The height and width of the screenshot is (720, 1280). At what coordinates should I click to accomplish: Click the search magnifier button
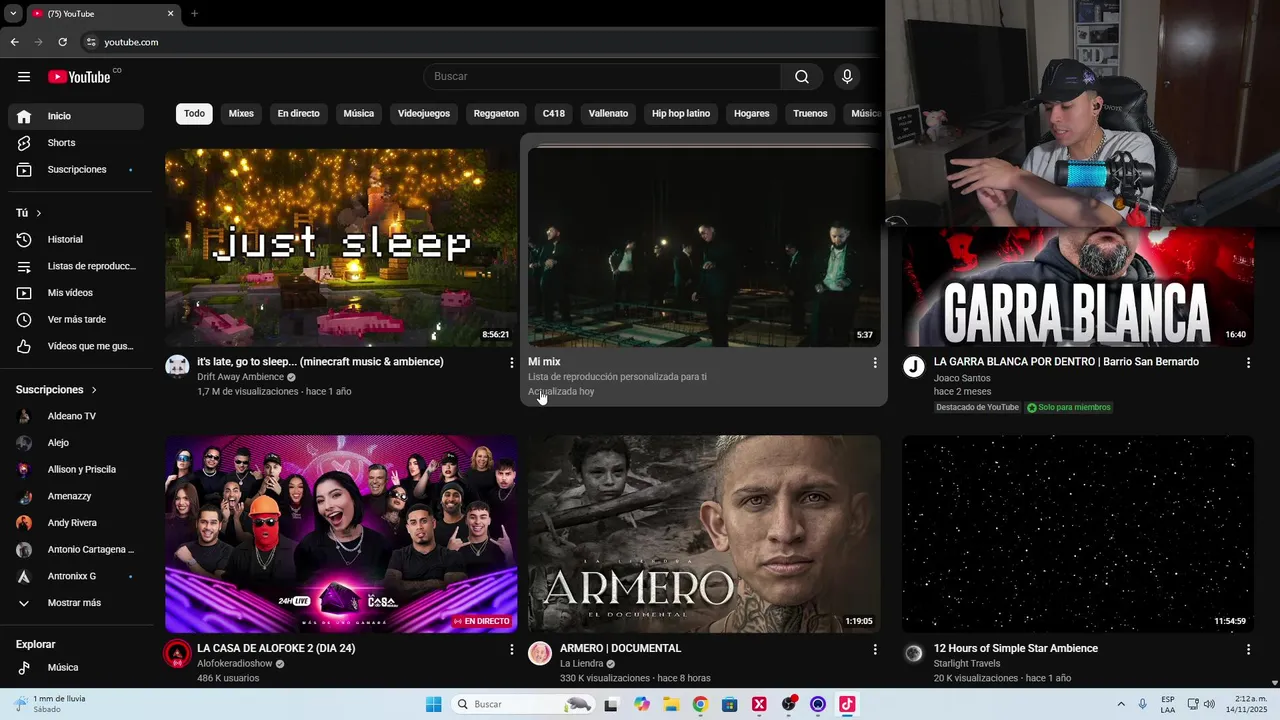[x=802, y=77]
